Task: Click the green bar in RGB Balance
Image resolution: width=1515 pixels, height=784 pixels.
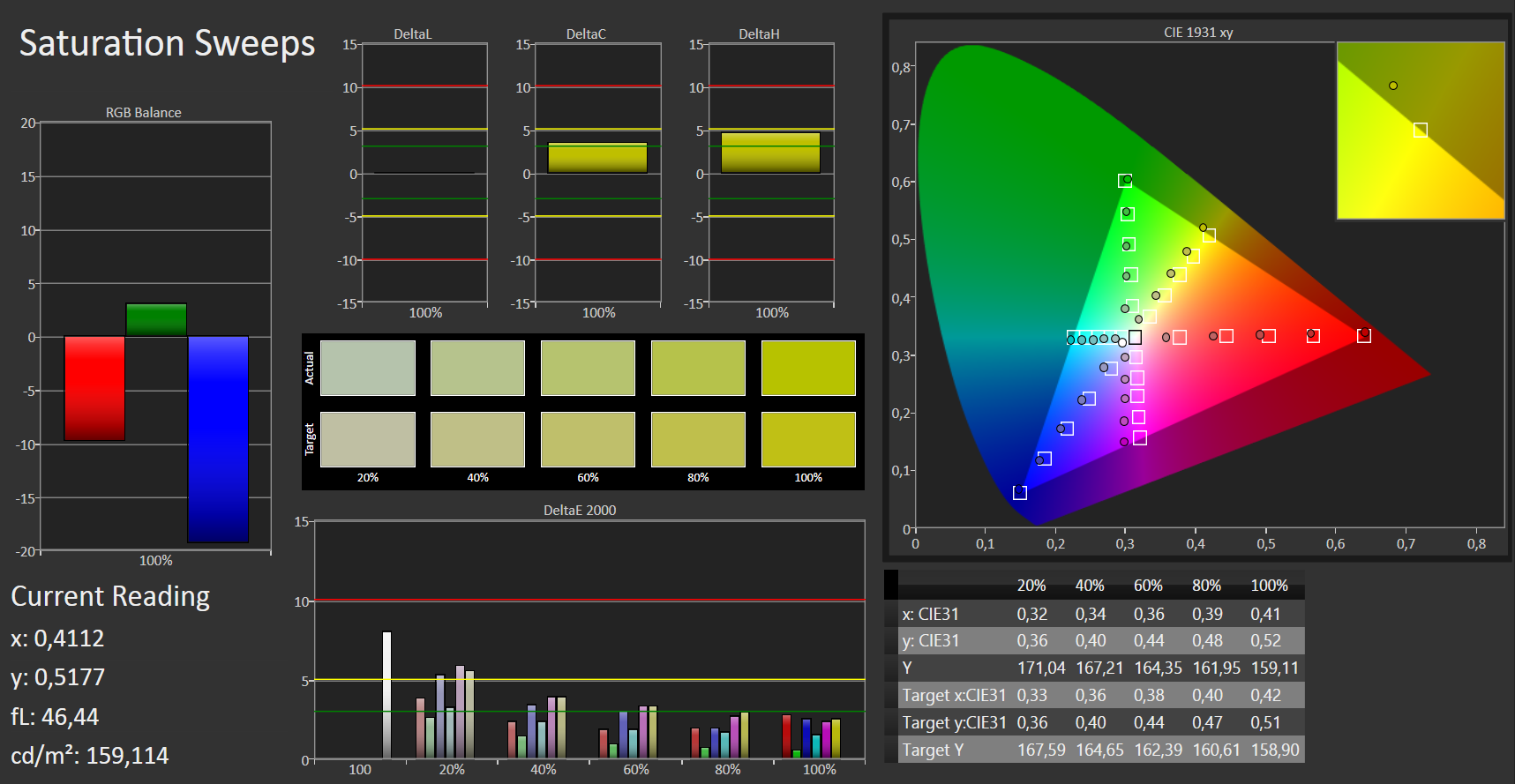Action: pos(156,319)
